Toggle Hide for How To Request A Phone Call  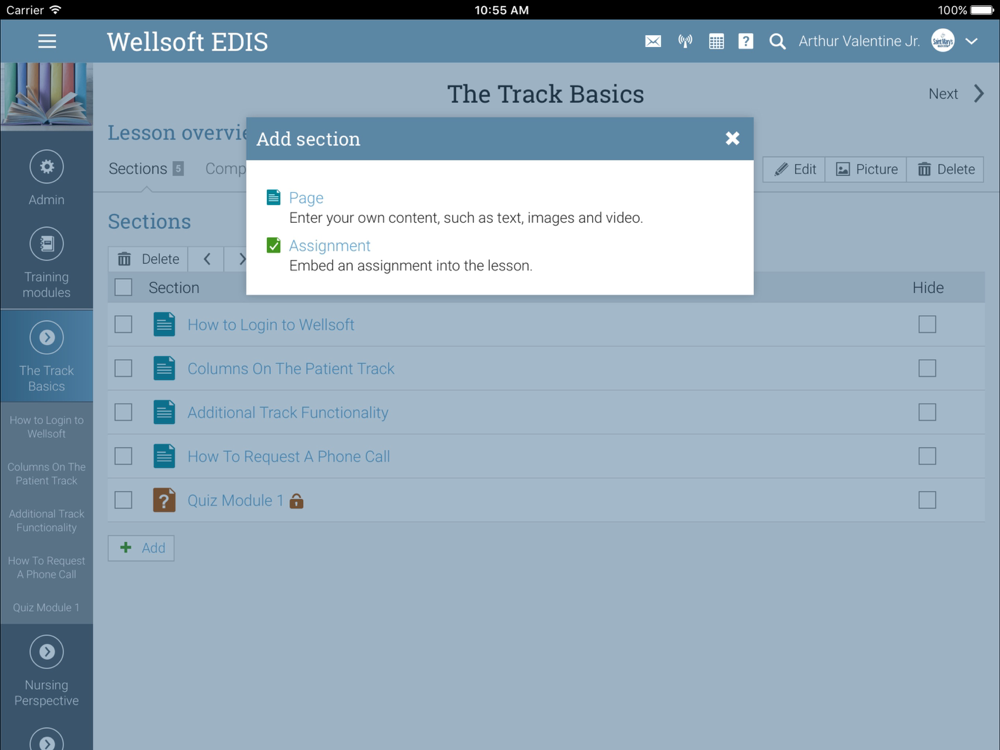coord(927,457)
